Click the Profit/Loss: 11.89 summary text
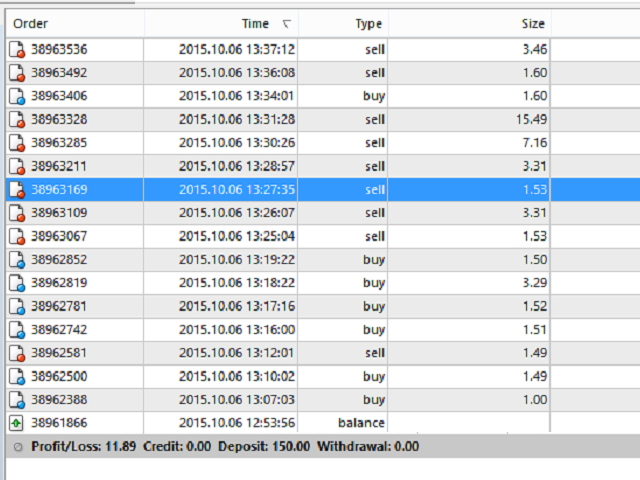Screen dimensions: 640x480 [x=84, y=447]
